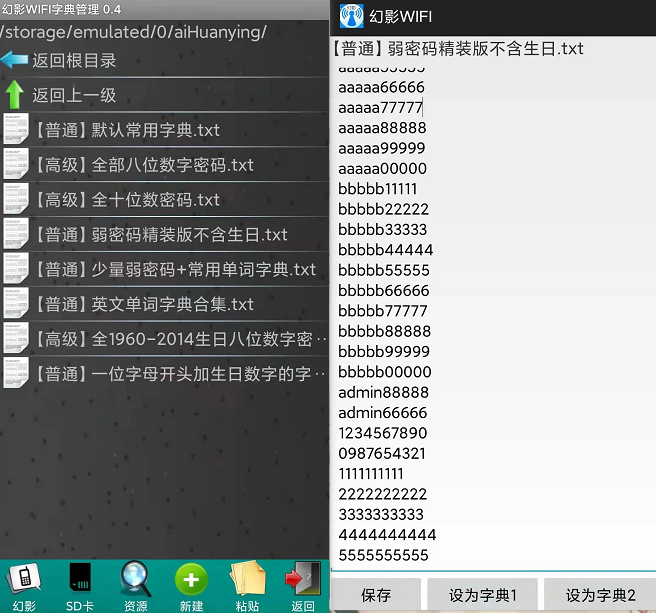Place cursor on line bbbbb99999

click(x=384, y=351)
